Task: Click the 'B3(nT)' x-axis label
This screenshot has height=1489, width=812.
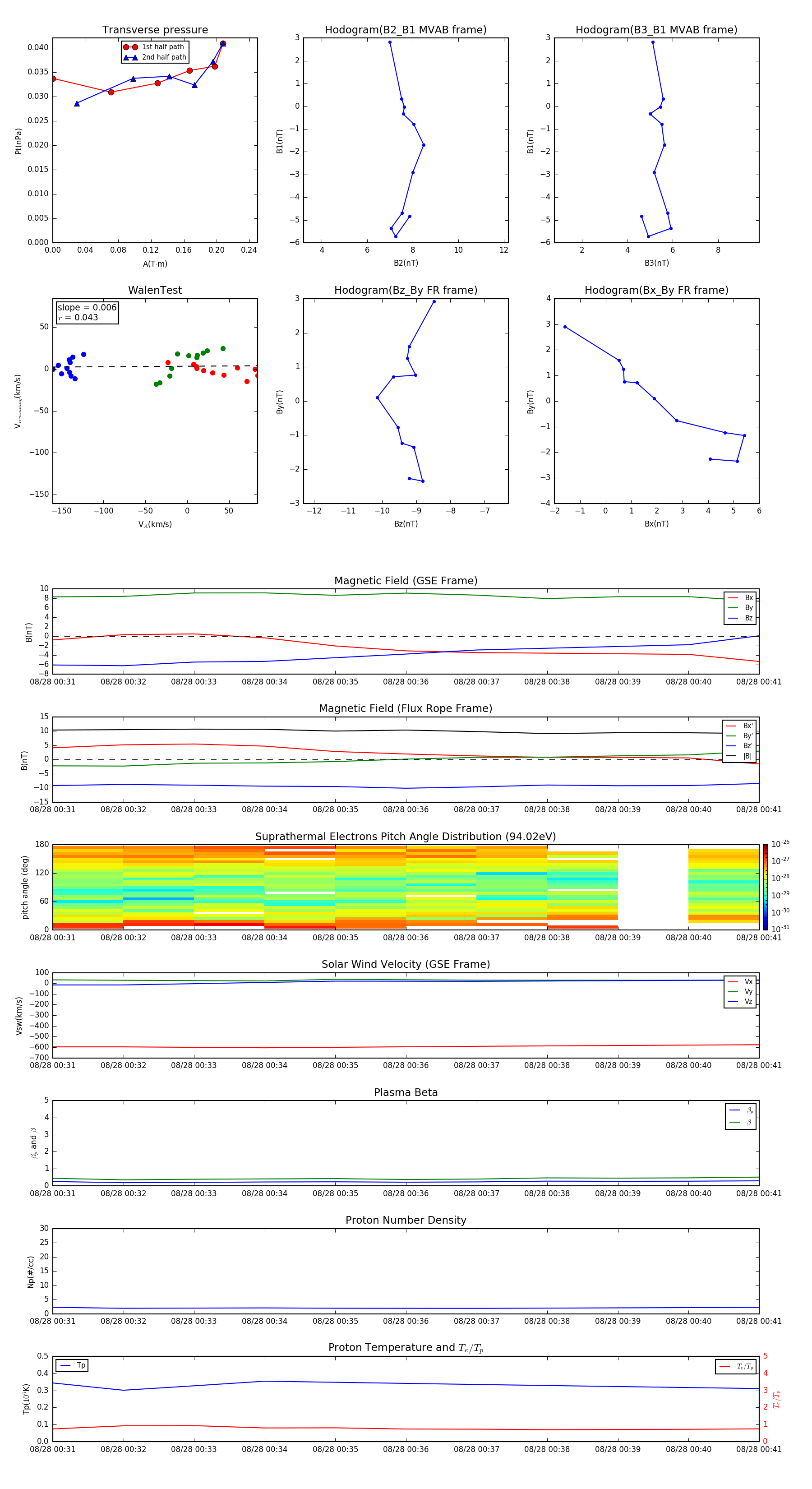Action: tap(656, 263)
